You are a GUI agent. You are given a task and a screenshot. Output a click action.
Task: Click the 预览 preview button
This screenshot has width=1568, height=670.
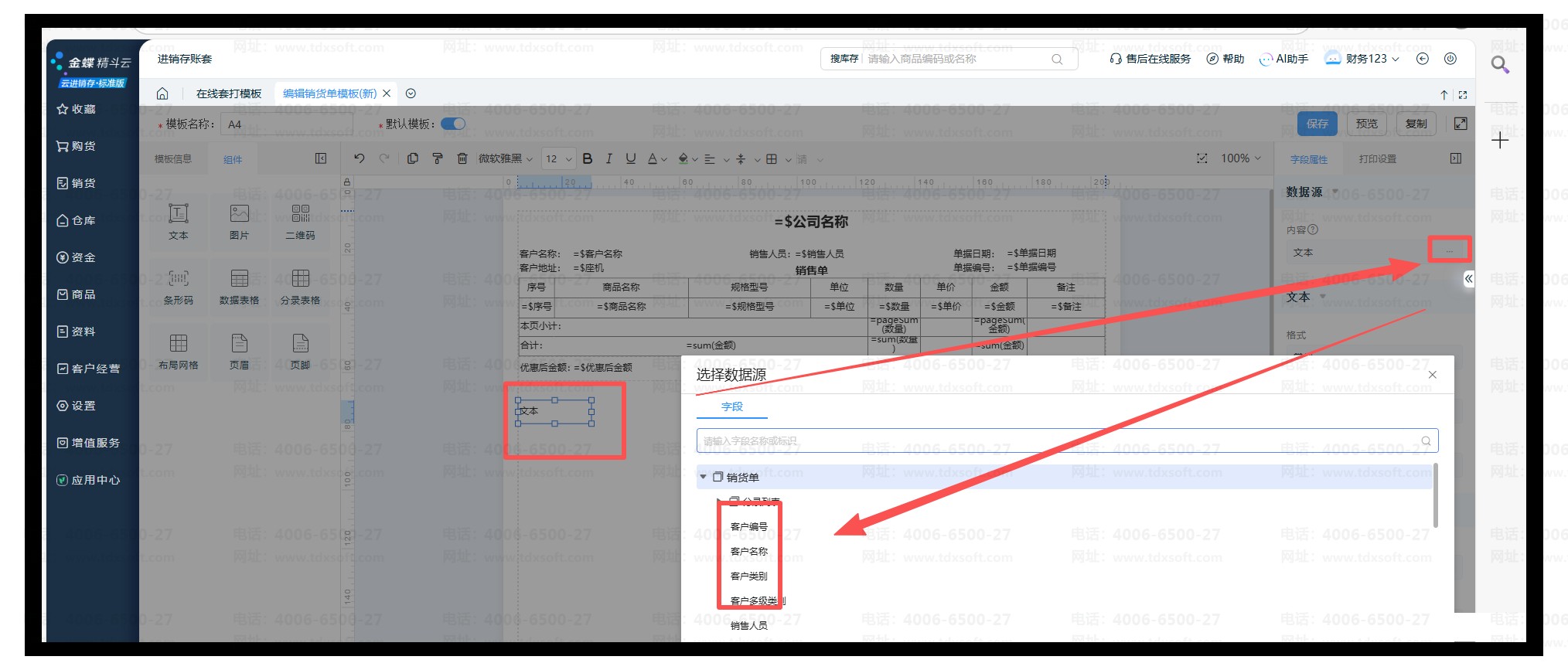click(1366, 124)
